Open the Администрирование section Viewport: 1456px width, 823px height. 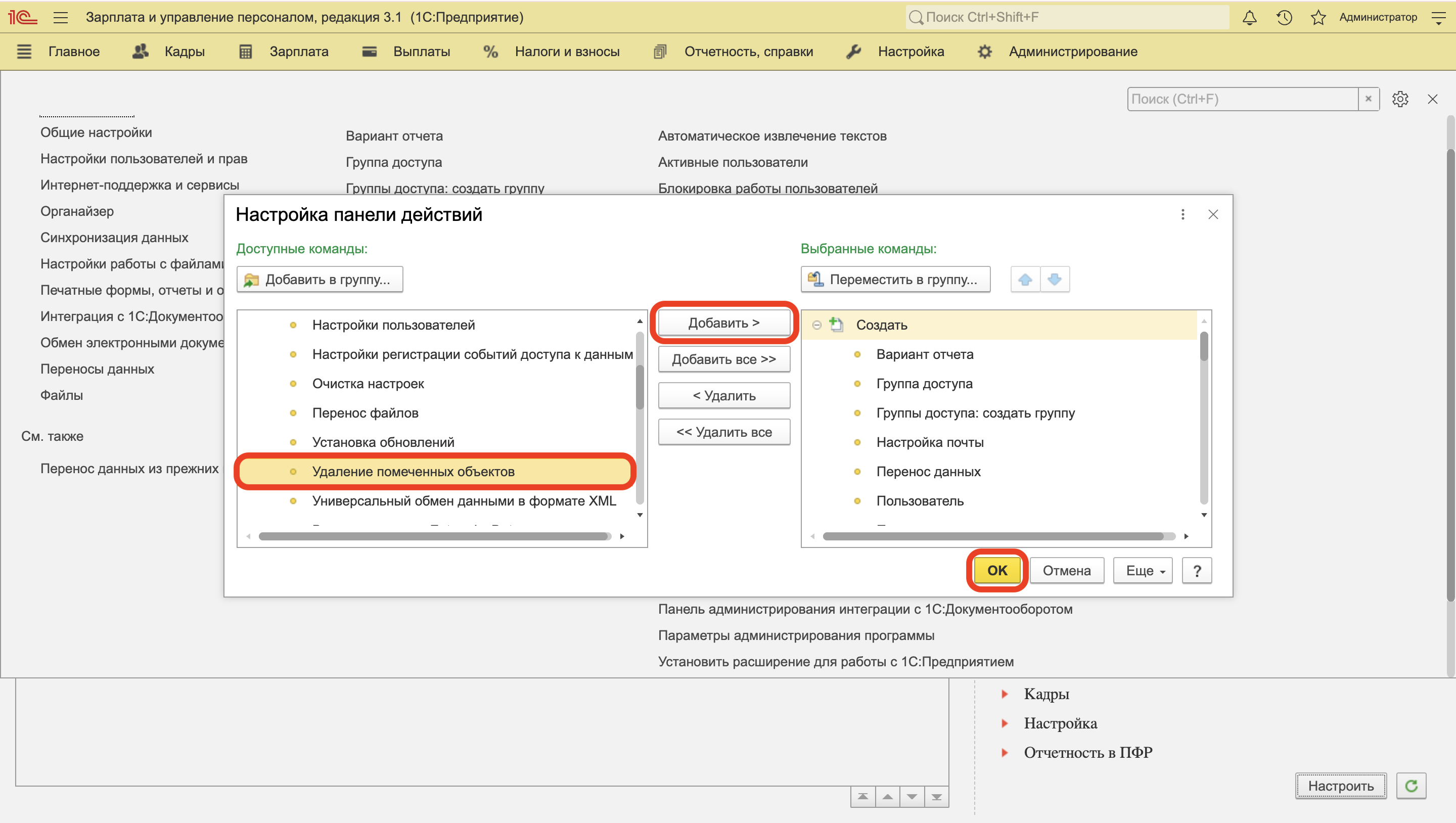[x=1072, y=52]
